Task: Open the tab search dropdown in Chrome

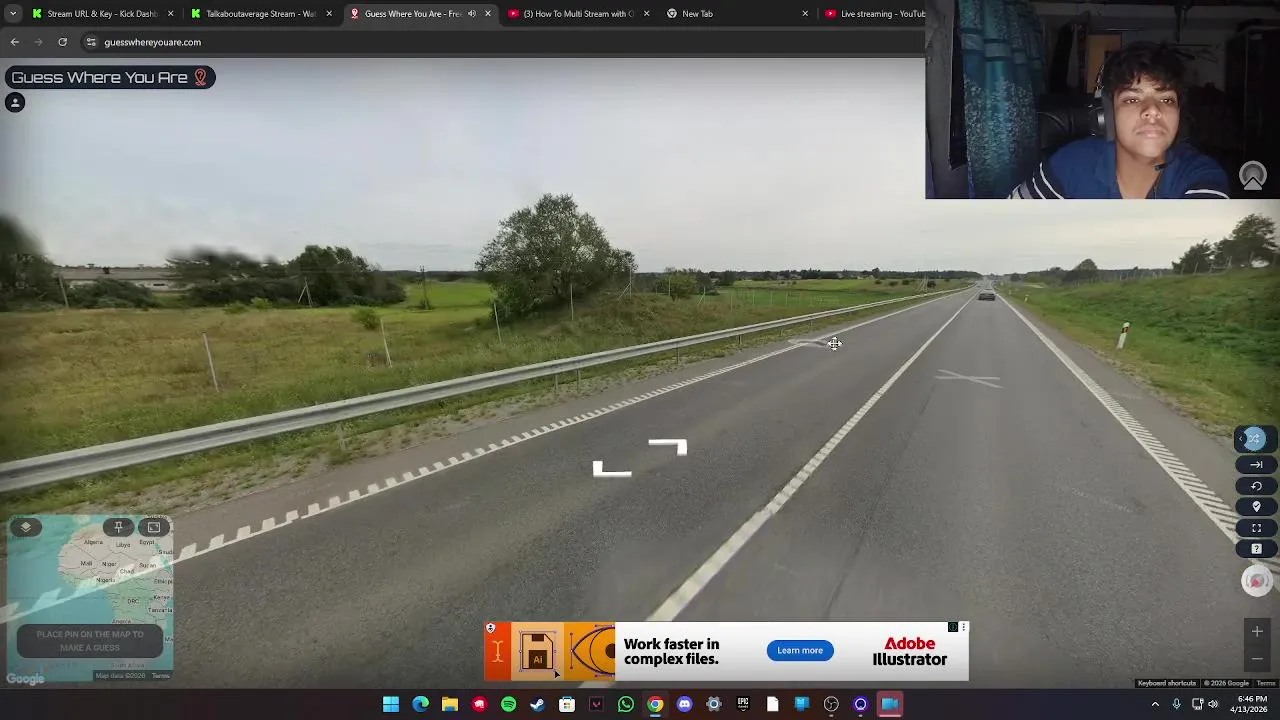Action: click(13, 14)
